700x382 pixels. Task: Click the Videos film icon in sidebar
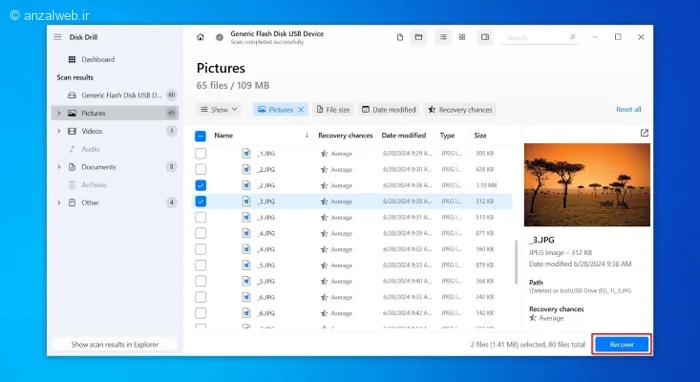pyautogui.click(x=72, y=131)
